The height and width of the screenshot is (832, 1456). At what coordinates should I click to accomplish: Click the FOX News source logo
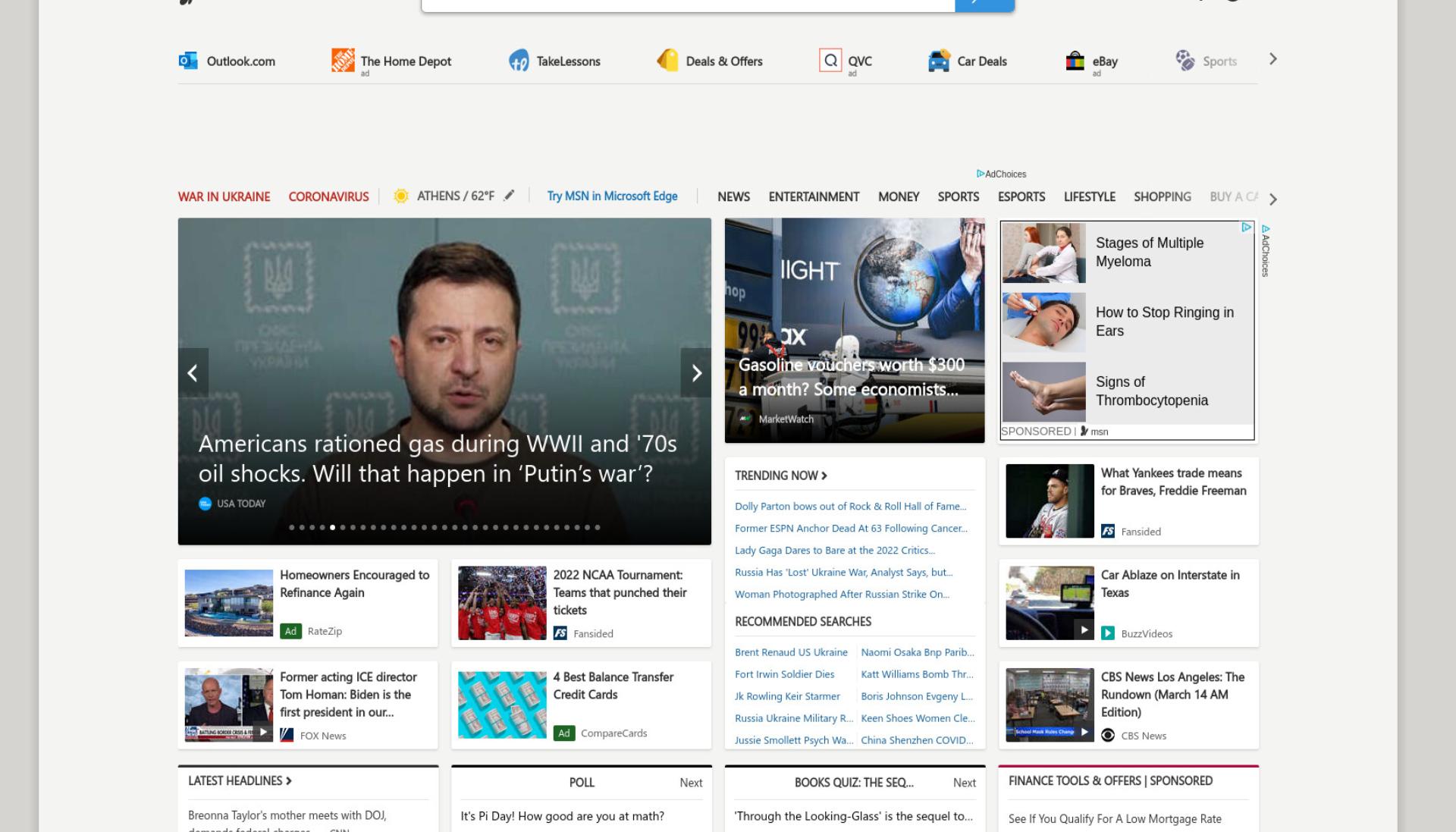tap(287, 735)
